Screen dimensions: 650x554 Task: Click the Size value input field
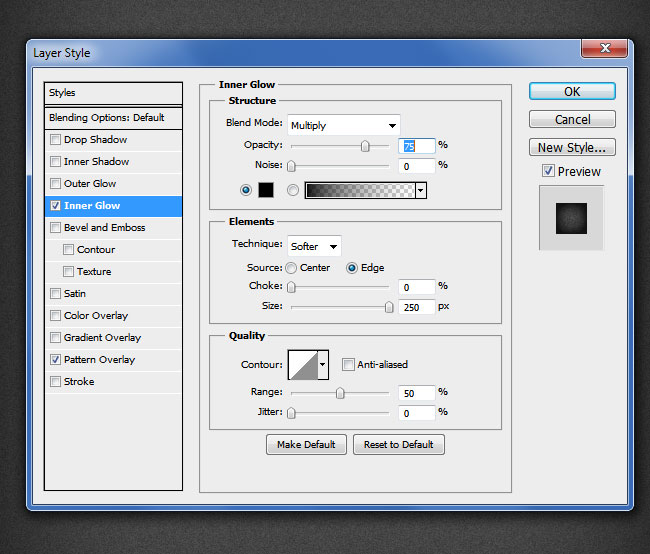pyautogui.click(x=415, y=307)
